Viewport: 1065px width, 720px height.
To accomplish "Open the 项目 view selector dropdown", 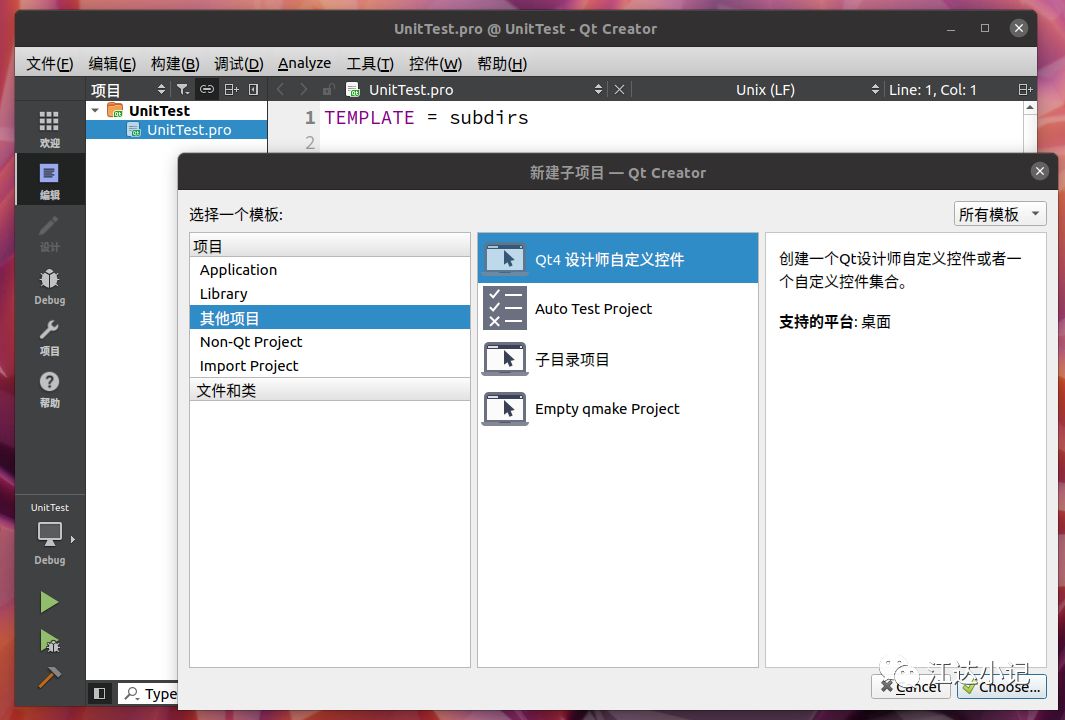I will coord(129,89).
